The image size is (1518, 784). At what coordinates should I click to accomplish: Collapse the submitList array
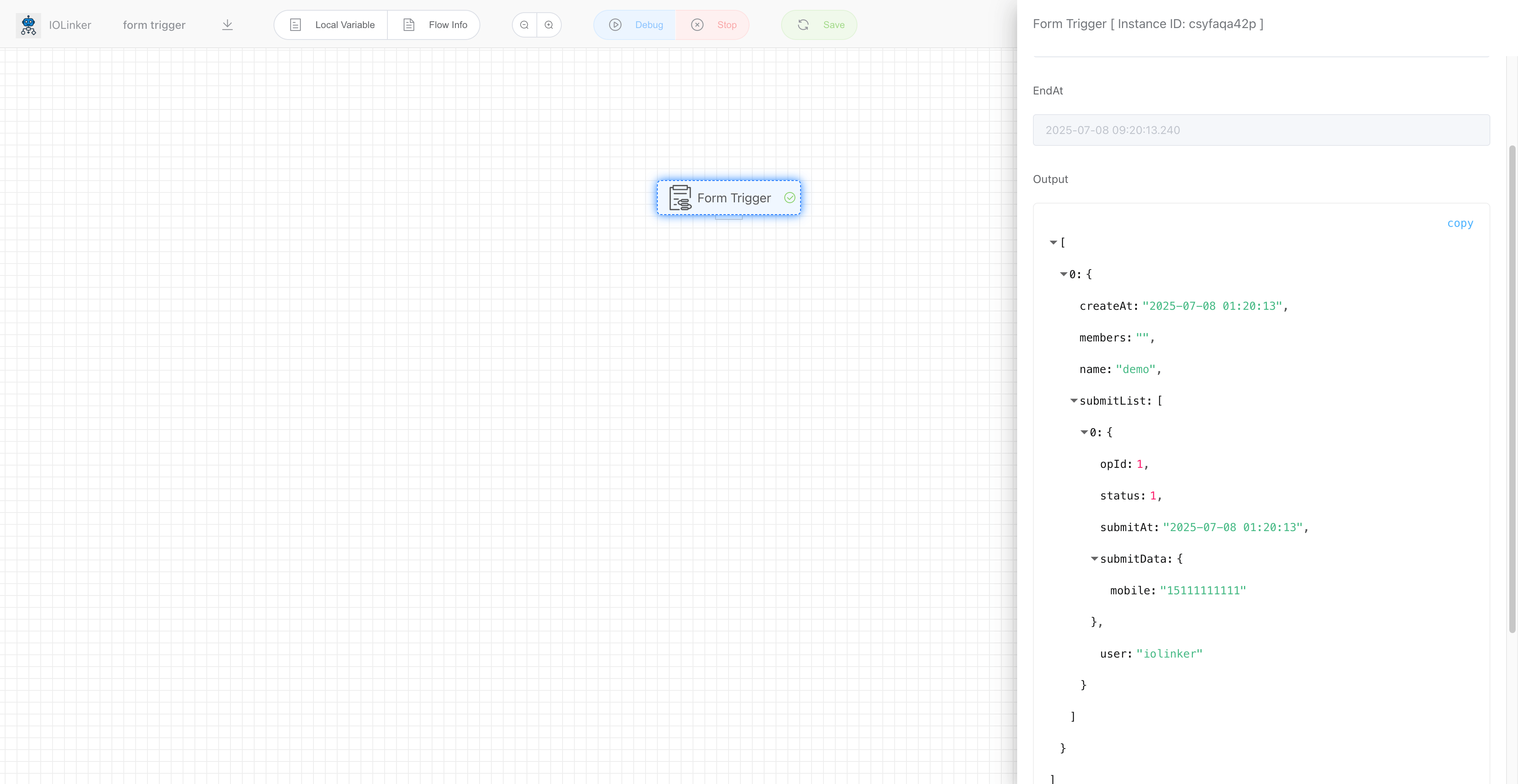tap(1074, 401)
